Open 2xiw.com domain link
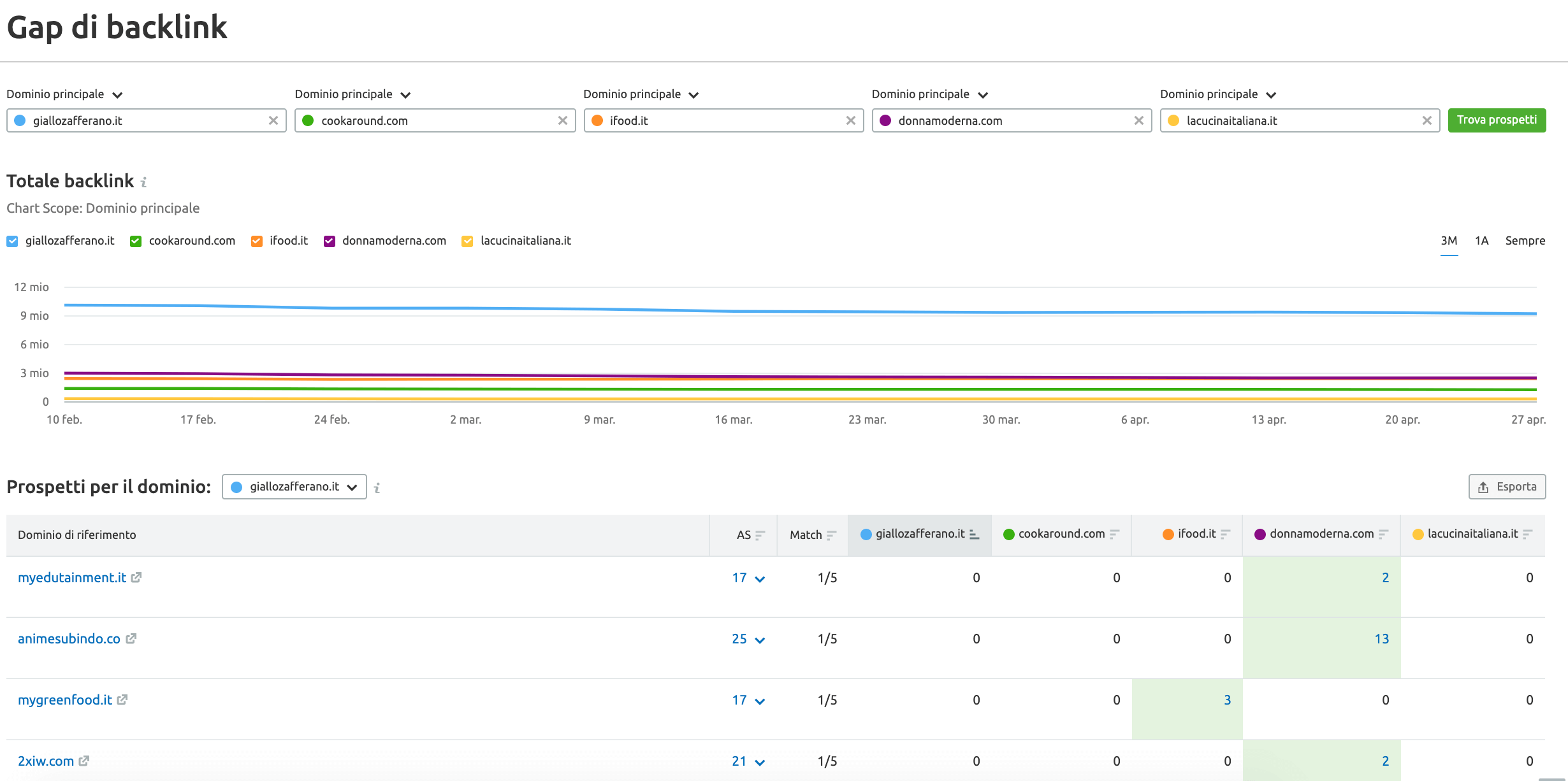This screenshot has height=781, width=1568. [x=46, y=761]
